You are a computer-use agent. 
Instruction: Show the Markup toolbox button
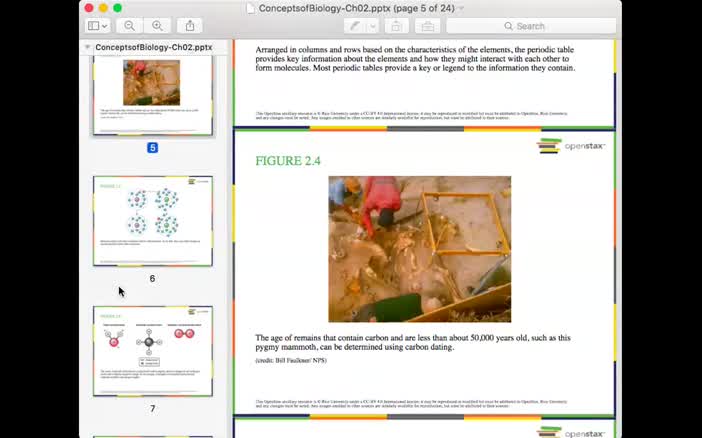428,26
